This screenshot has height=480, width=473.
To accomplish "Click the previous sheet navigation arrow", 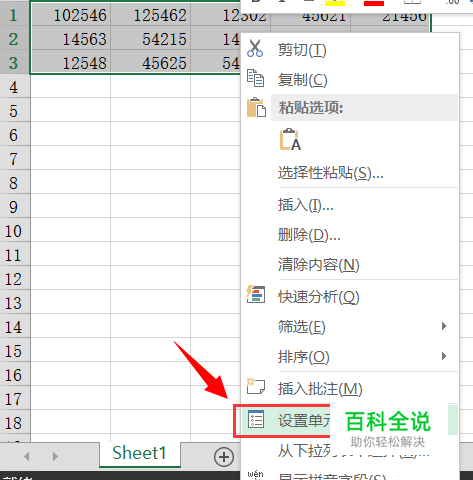I will pyautogui.click(x=27, y=456).
